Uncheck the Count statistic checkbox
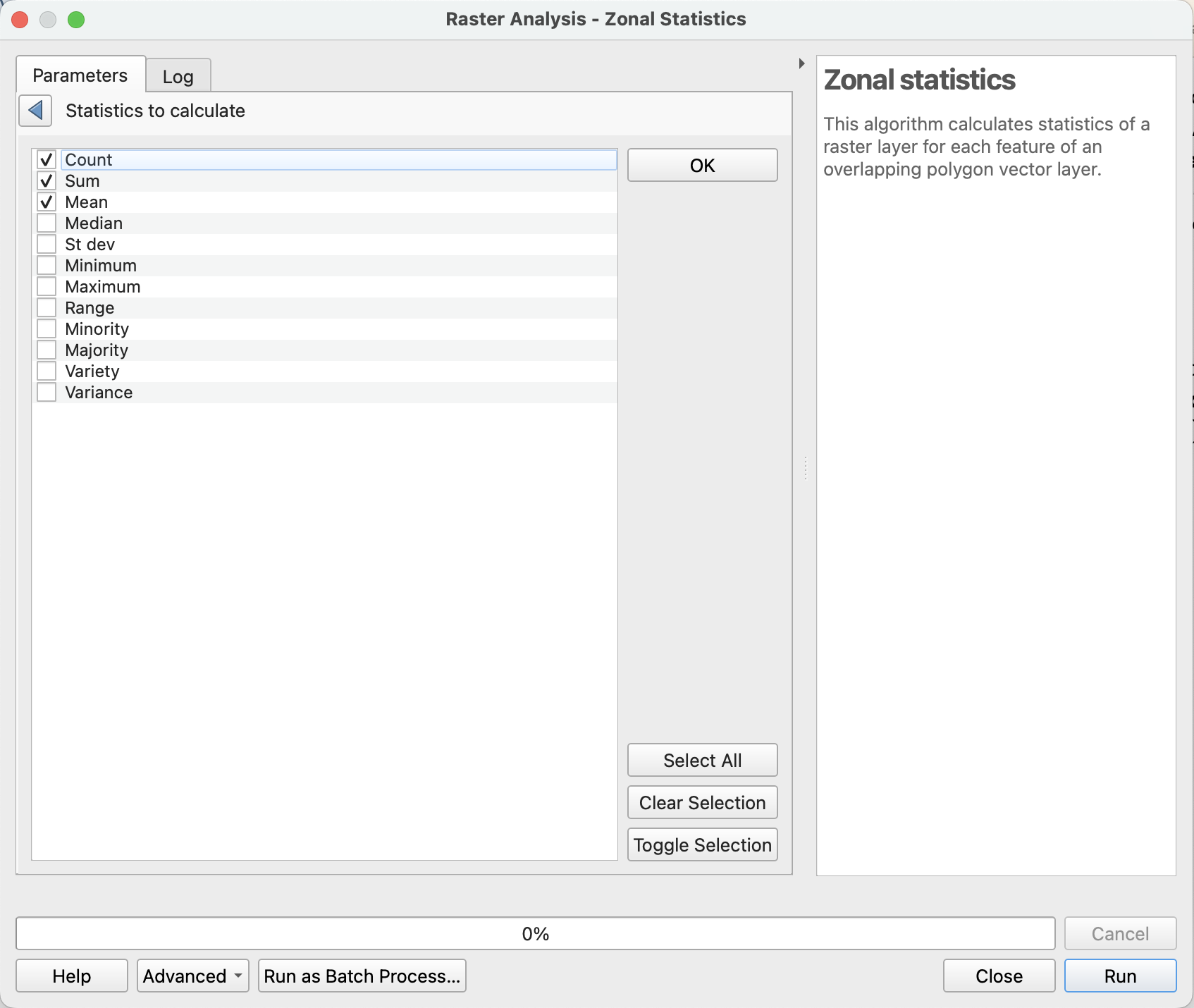Image resolution: width=1194 pixels, height=1008 pixels. click(x=47, y=160)
